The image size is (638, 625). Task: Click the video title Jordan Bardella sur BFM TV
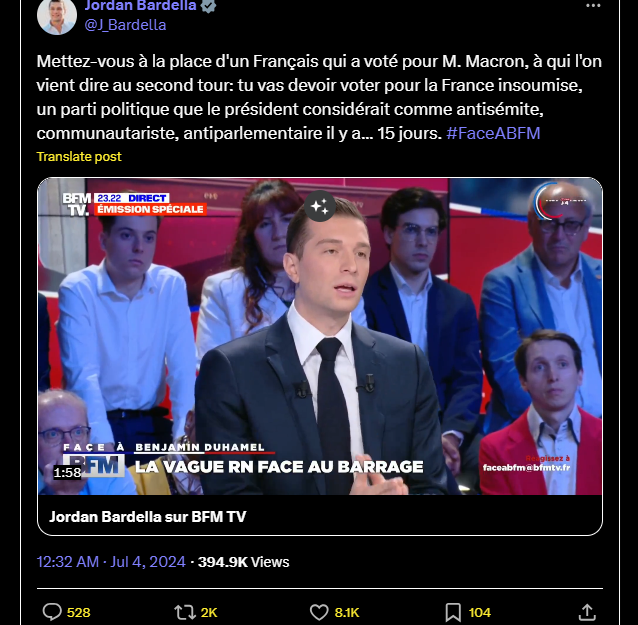point(148,516)
